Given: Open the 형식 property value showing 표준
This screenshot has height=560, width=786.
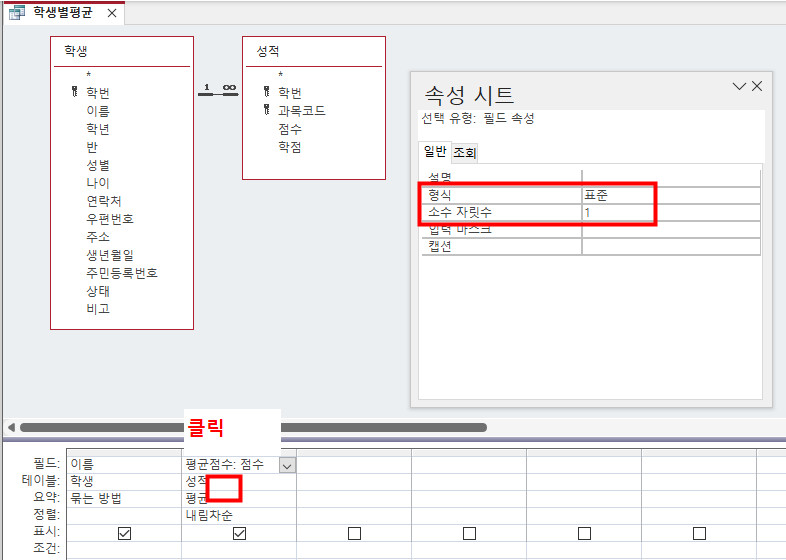Looking at the screenshot, I should (x=670, y=195).
